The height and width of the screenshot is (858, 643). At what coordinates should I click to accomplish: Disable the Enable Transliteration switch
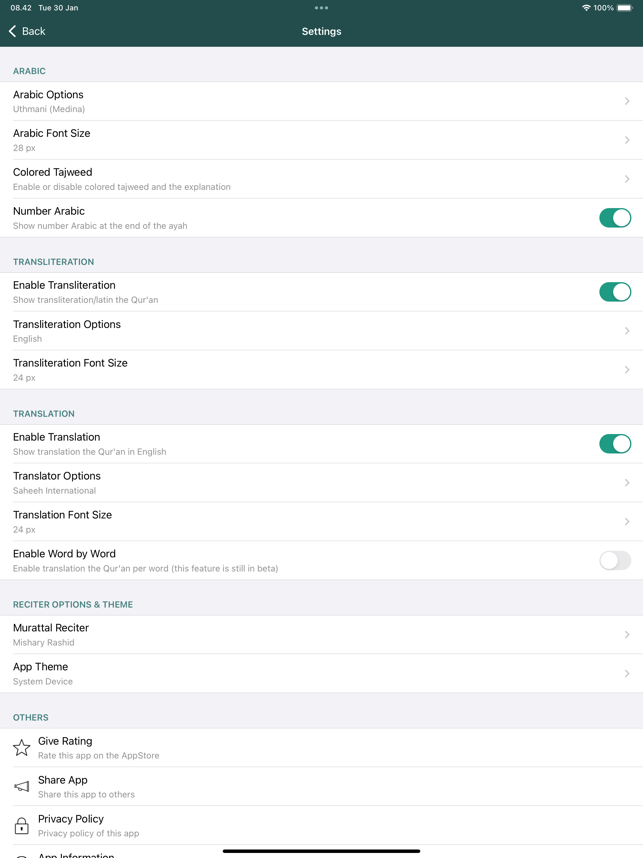(x=614, y=292)
